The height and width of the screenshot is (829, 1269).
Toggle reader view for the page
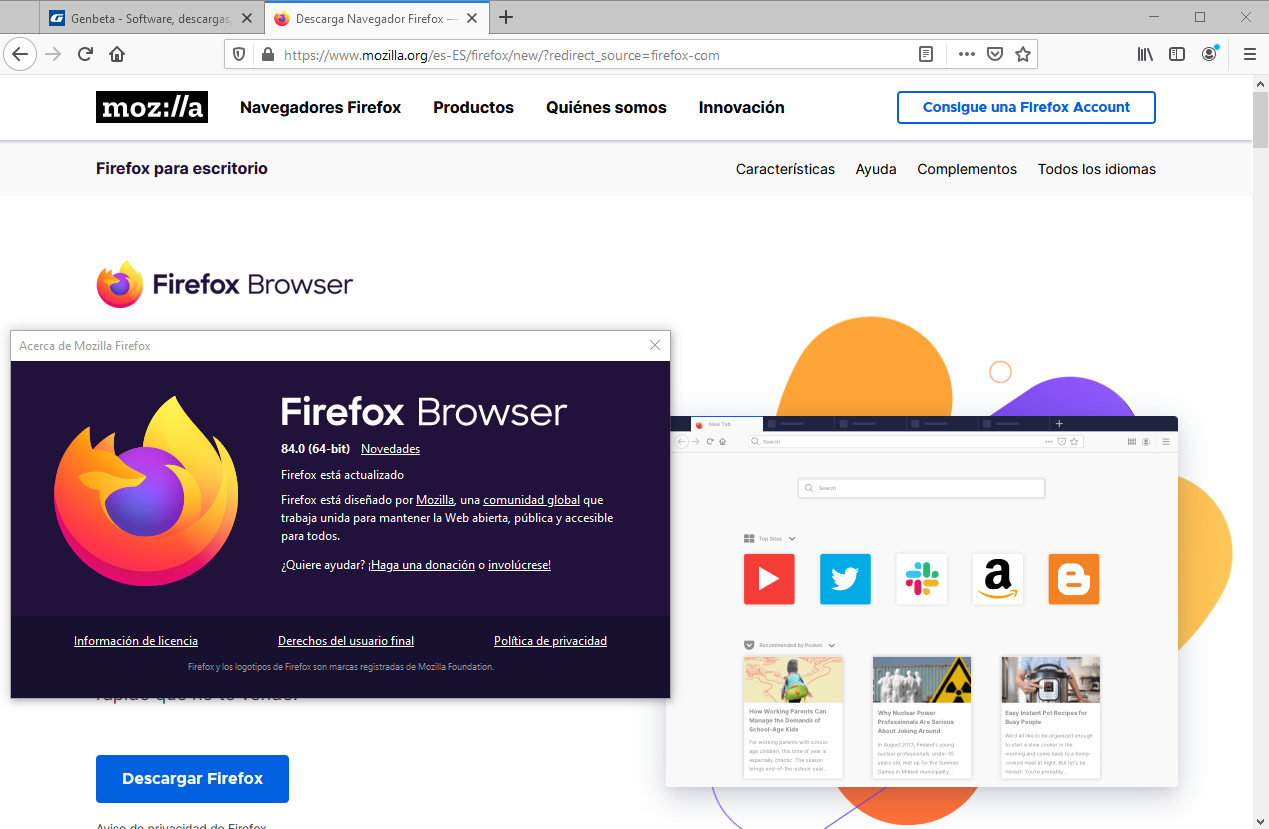(x=926, y=55)
